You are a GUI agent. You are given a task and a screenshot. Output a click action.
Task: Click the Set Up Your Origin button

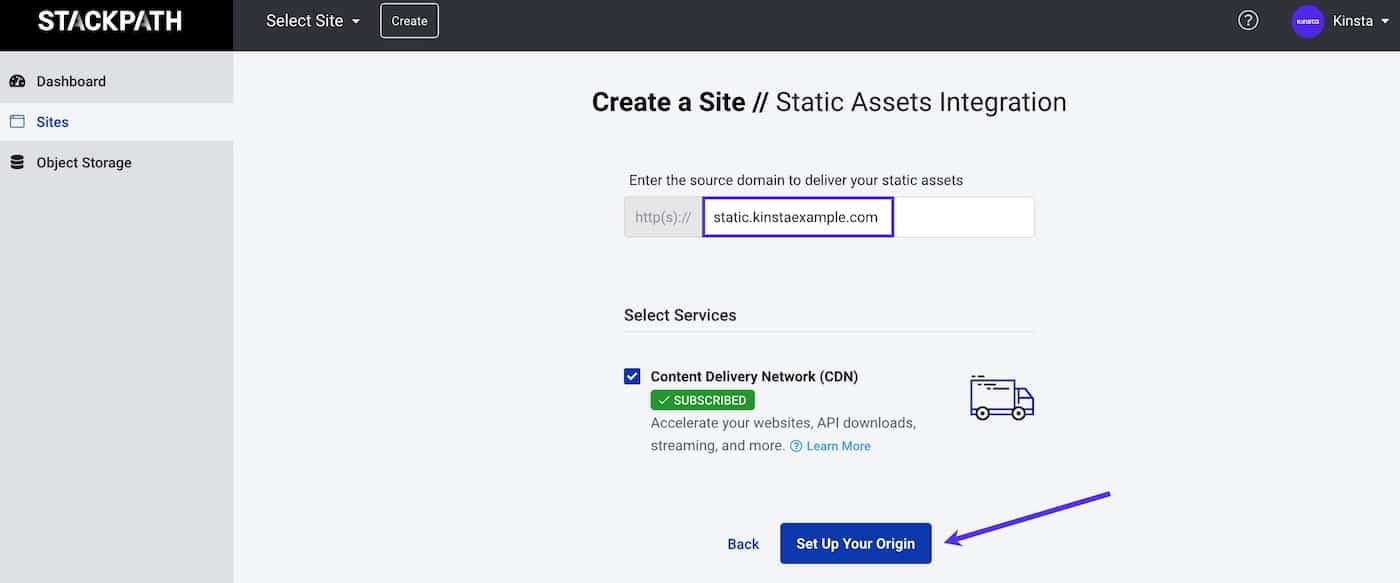click(x=855, y=543)
